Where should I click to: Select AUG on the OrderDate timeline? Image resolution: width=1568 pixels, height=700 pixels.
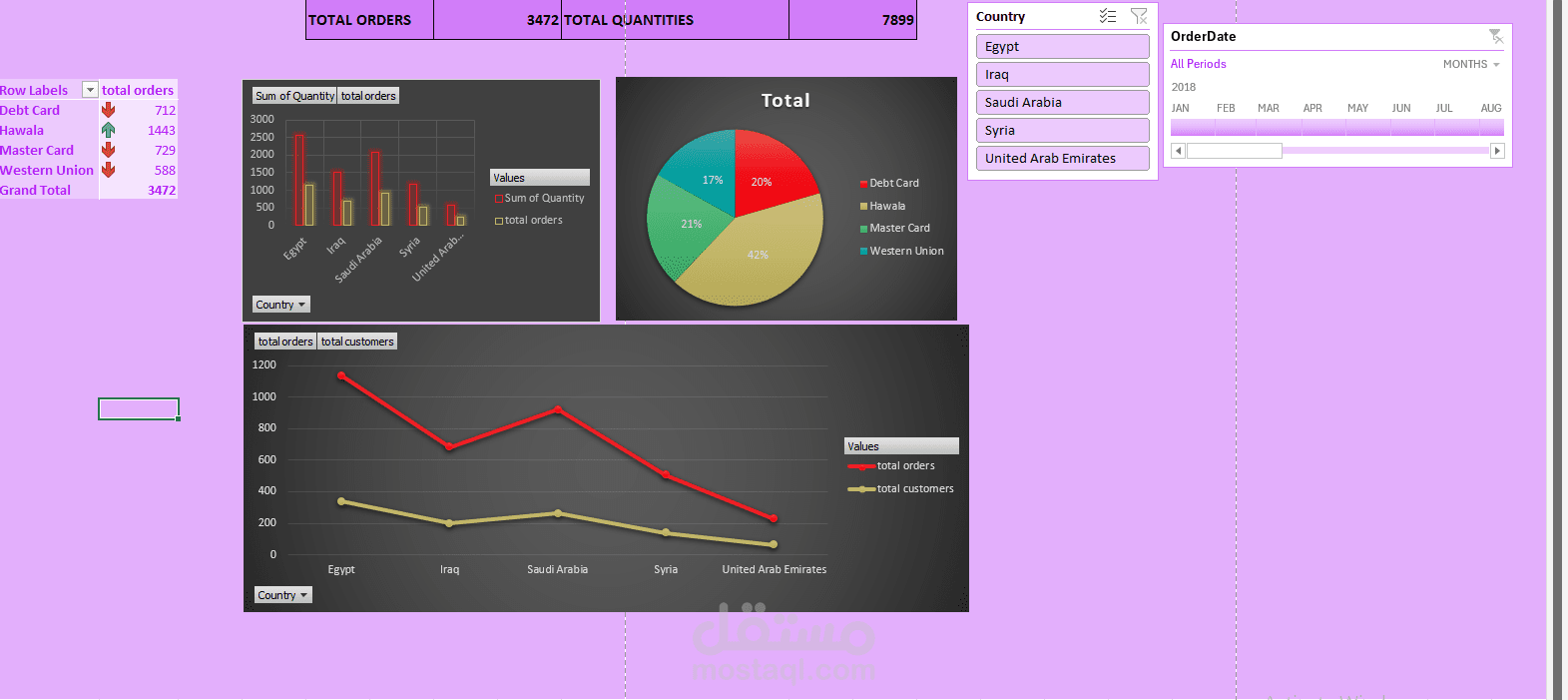pyautogui.click(x=1491, y=127)
